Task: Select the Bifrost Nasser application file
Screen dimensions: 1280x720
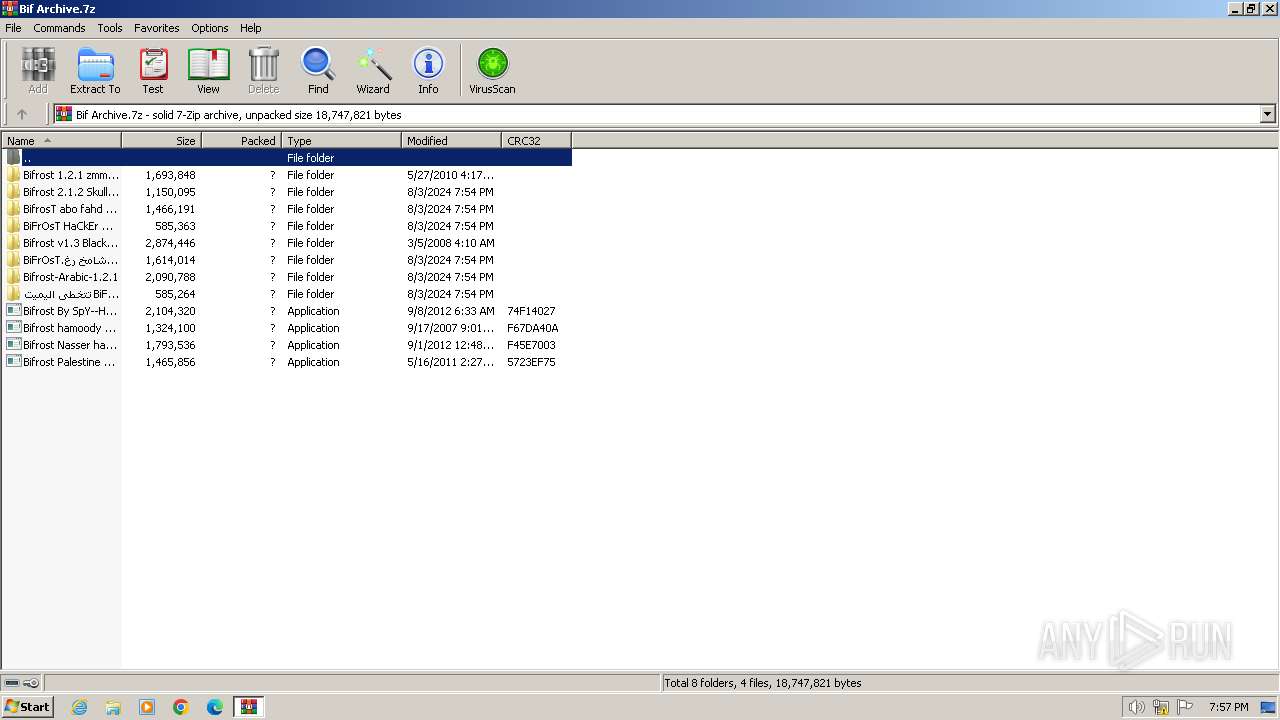Action: pyautogui.click(x=287, y=345)
